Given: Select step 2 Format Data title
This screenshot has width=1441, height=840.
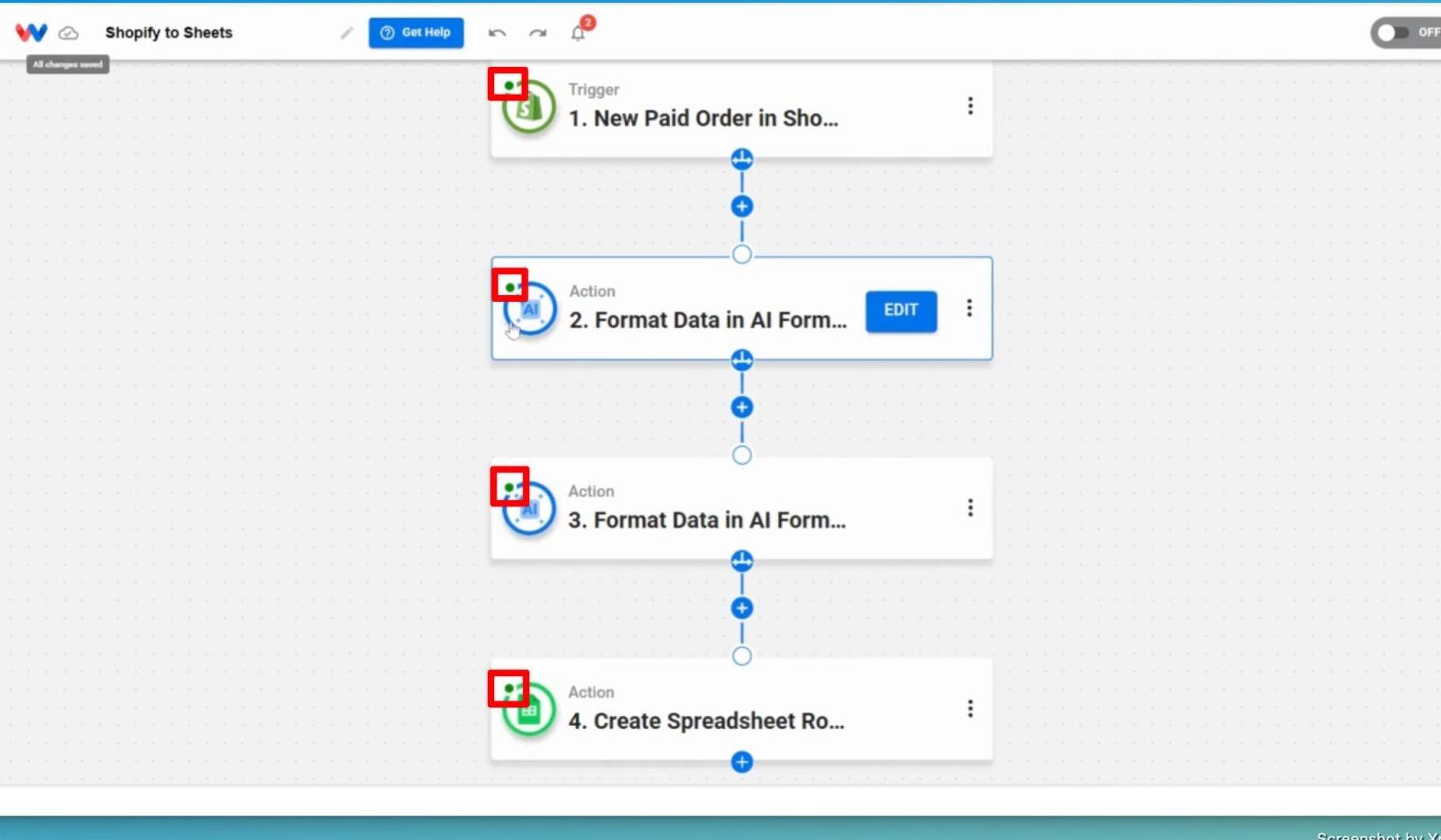Looking at the screenshot, I should (x=708, y=321).
